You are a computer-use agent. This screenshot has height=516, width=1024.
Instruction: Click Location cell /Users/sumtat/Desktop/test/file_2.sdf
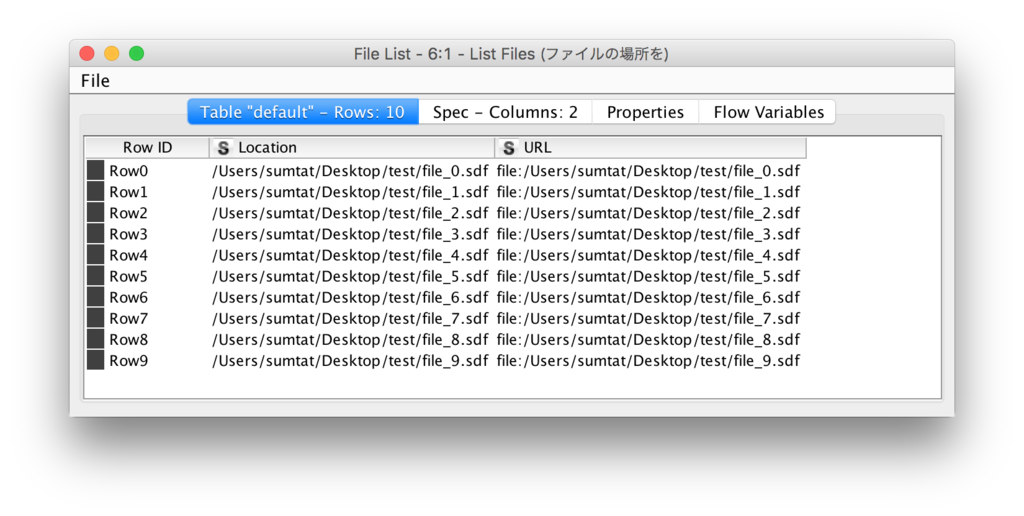(x=350, y=213)
